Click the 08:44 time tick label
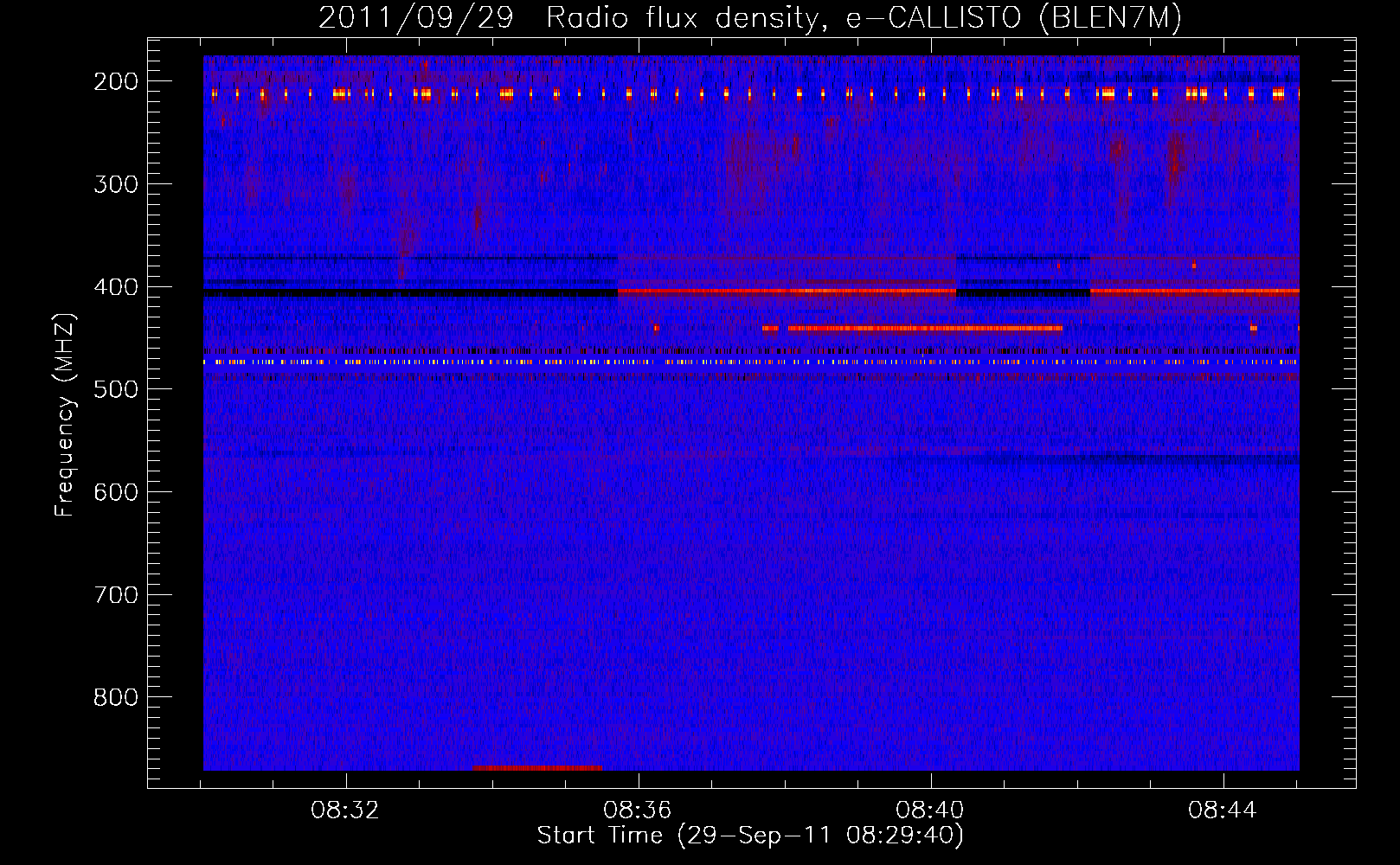This screenshot has height=865, width=1400. [x=1223, y=811]
